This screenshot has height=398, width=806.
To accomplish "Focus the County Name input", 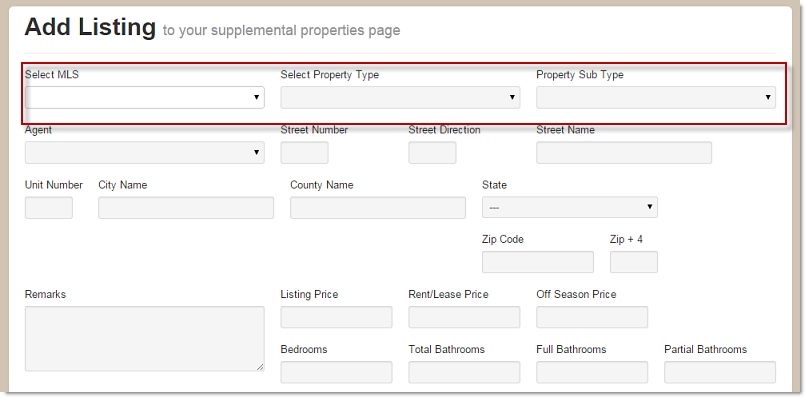I will [x=378, y=208].
